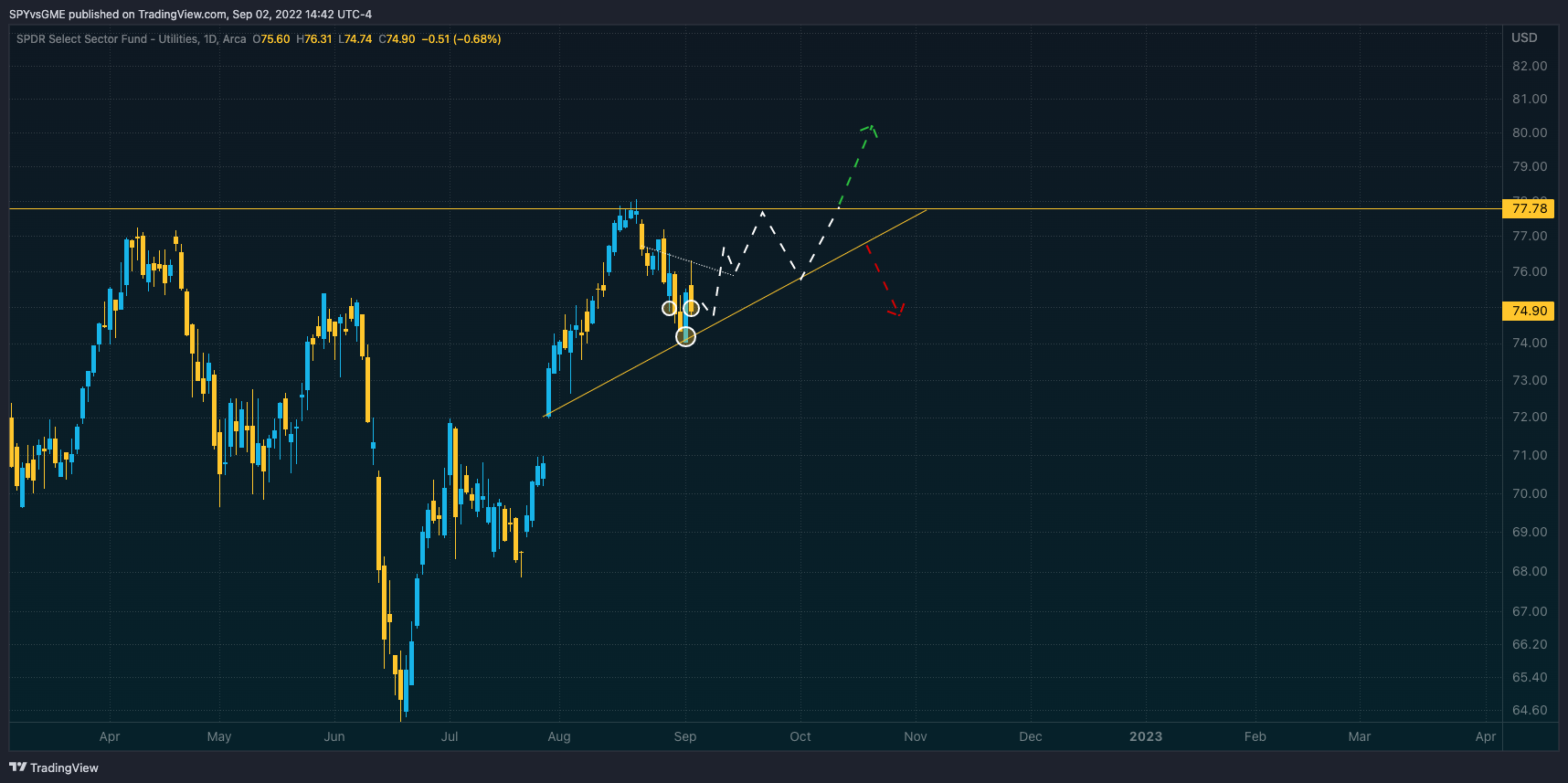The height and width of the screenshot is (783, 1568).
Task: Click the close value C74.90
Action: (397, 39)
